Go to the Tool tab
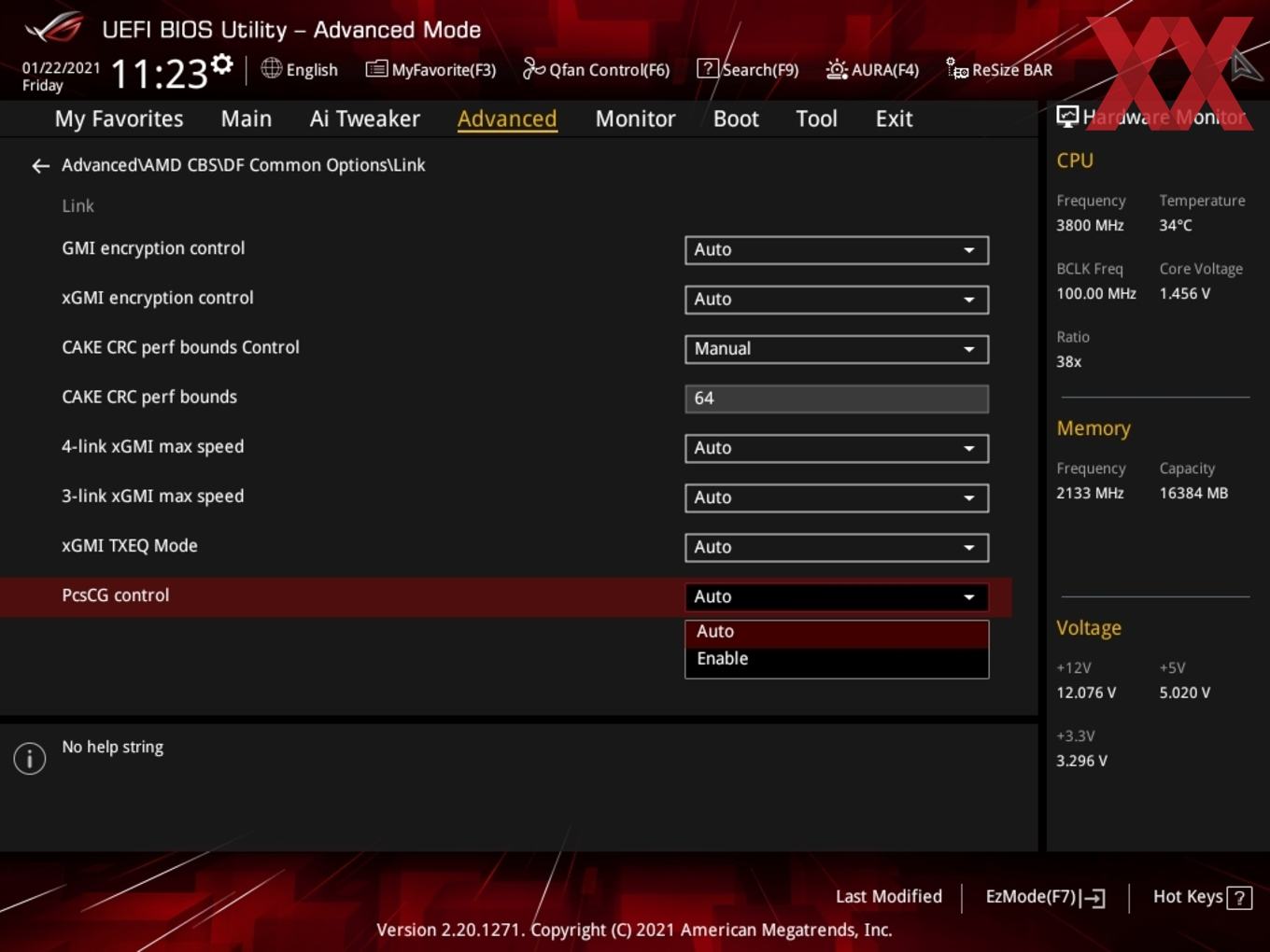The width and height of the screenshot is (1270, 952). pyautogui.click(x=816, y=119)
